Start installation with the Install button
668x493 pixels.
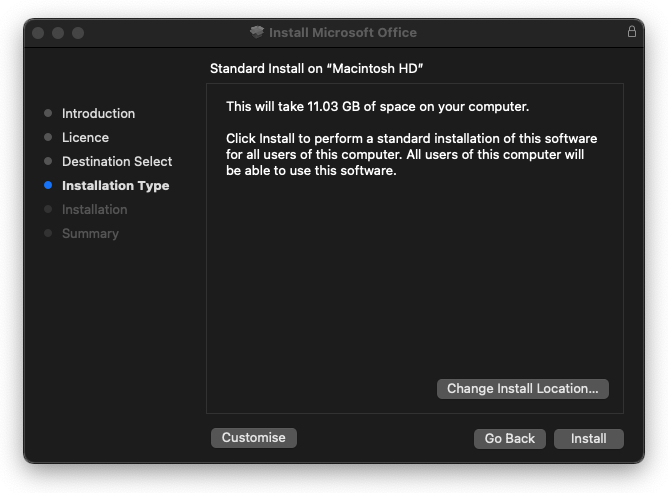coord(589,438)
